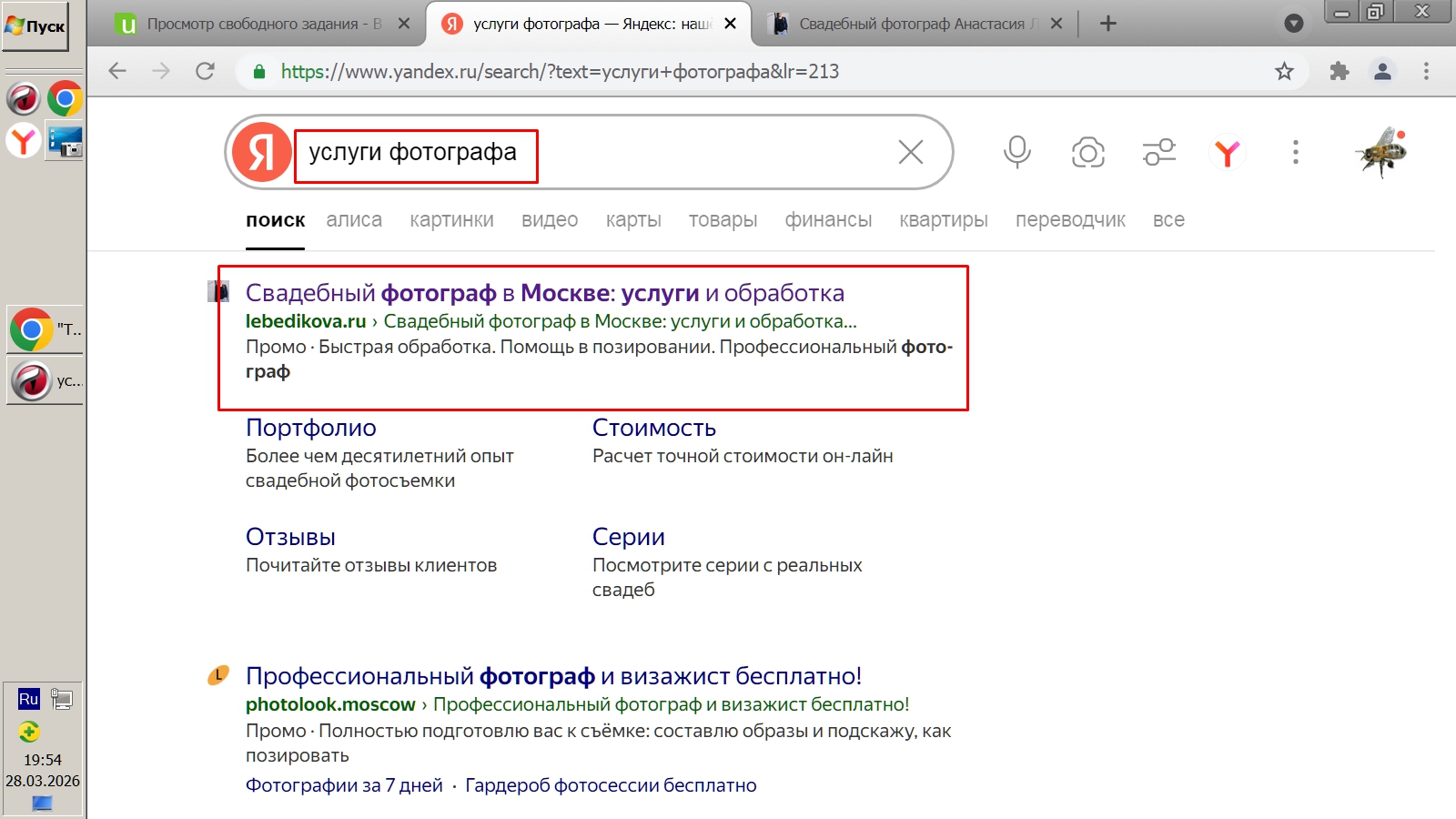1456x819 pixels.
Task: Open search settings sliders icon
Action: coord(1158,152)
